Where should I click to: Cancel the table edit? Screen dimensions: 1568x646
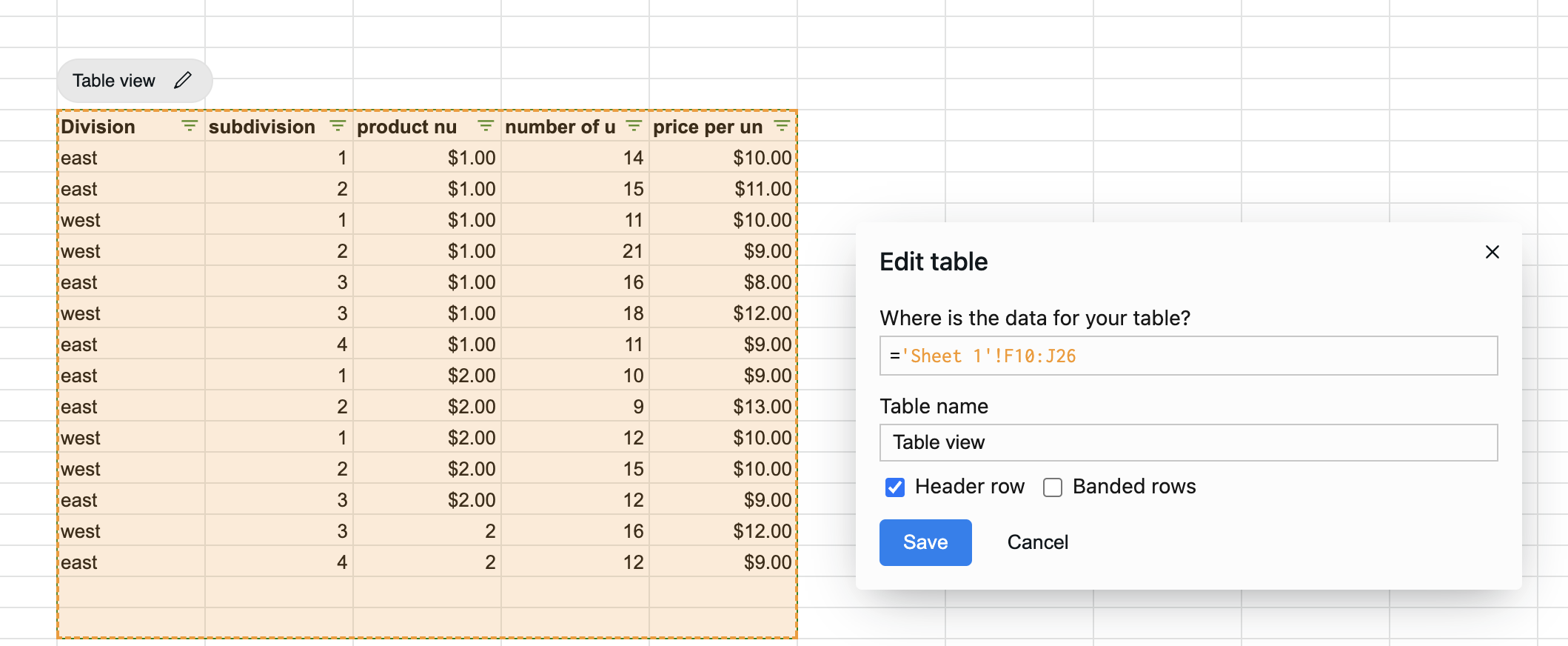[1037, 542]
